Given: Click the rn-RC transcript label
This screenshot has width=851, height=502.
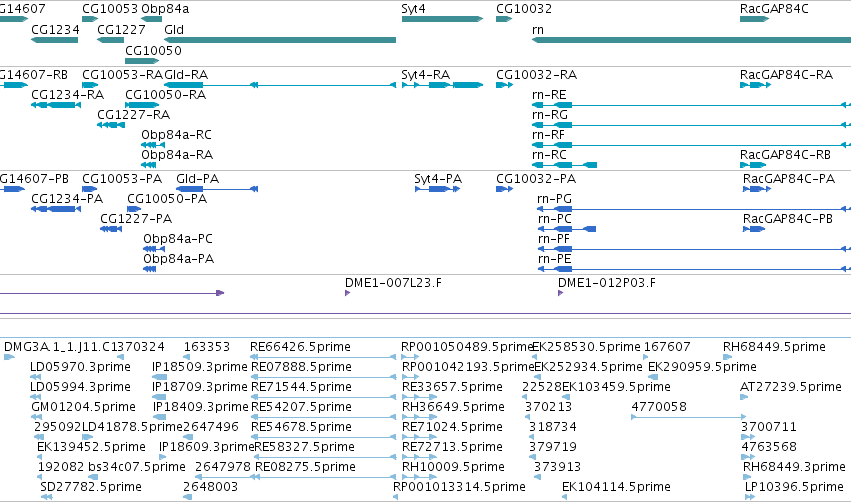Looking at the screenshot, I should tap(549, 155).
